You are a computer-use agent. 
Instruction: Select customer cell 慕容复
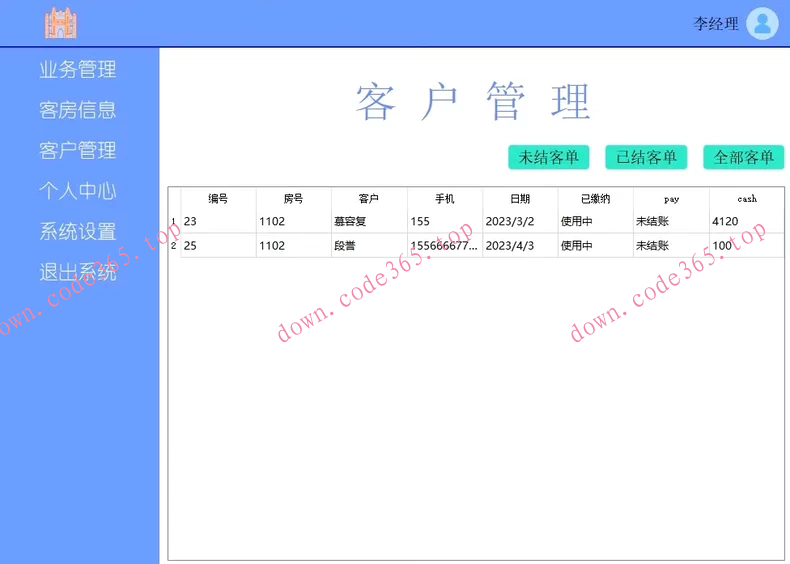(x=369, y=221)
